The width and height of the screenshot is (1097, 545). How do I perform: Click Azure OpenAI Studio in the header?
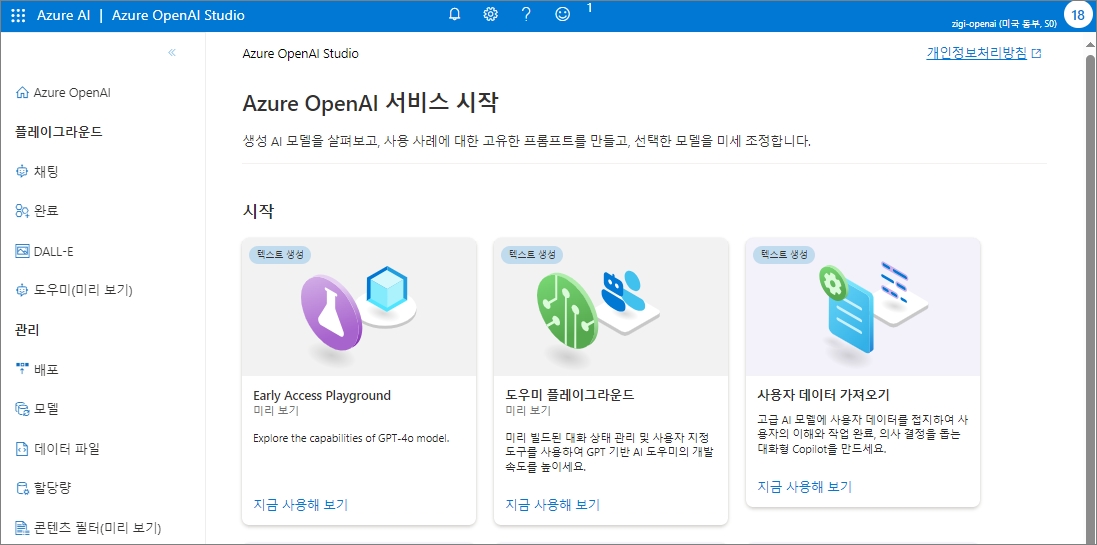[x=178, y=15]
